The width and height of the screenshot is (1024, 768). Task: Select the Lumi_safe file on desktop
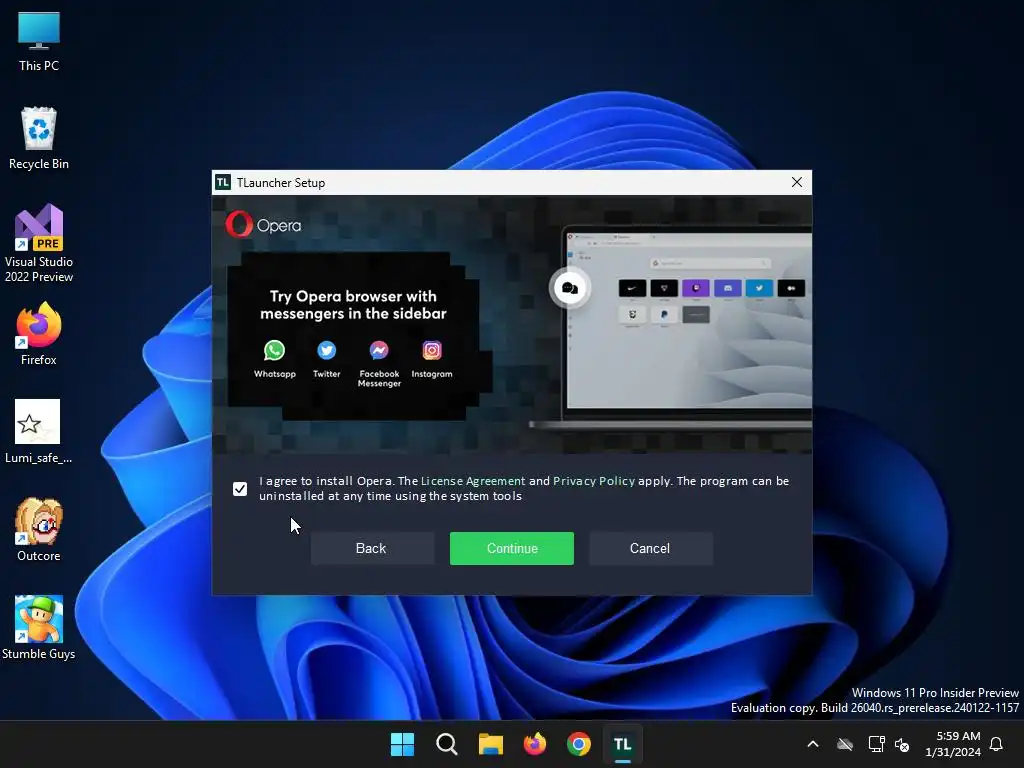[x=38, y=432]
